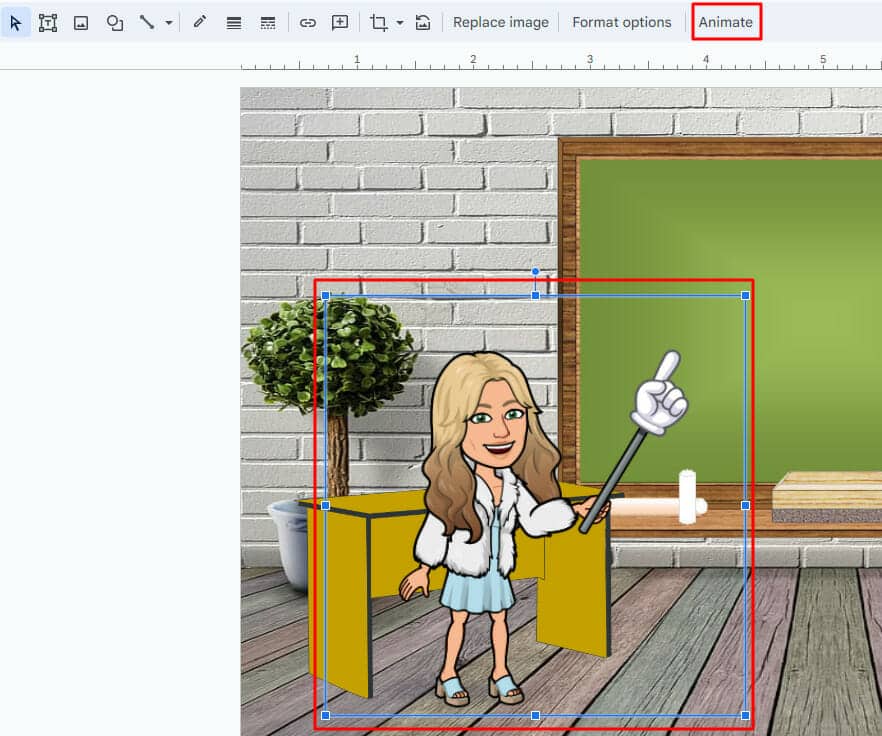Click the Replace image button
Image resolution: width=882 pixels, height=736 pixels.
500,21
